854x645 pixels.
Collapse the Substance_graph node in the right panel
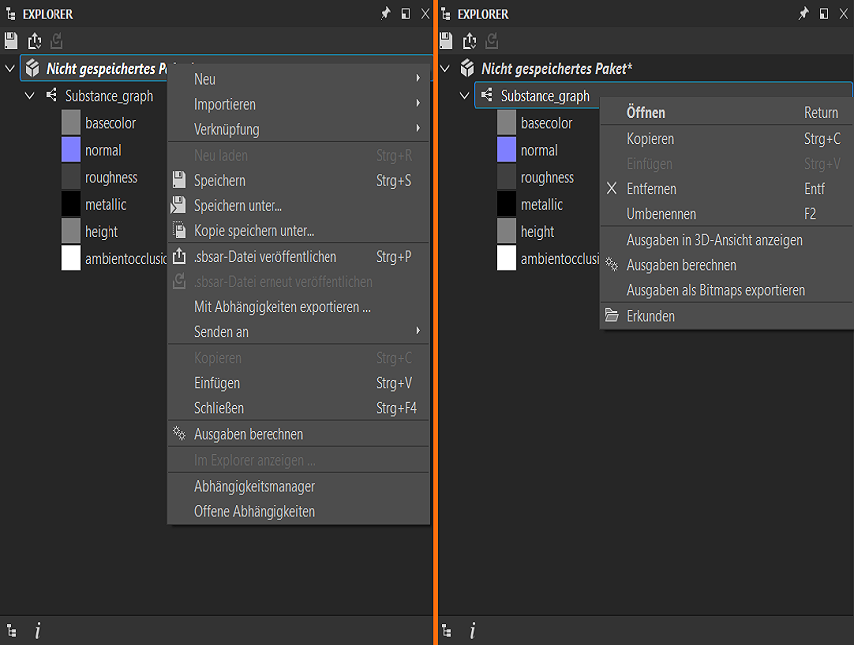(464, 96)
